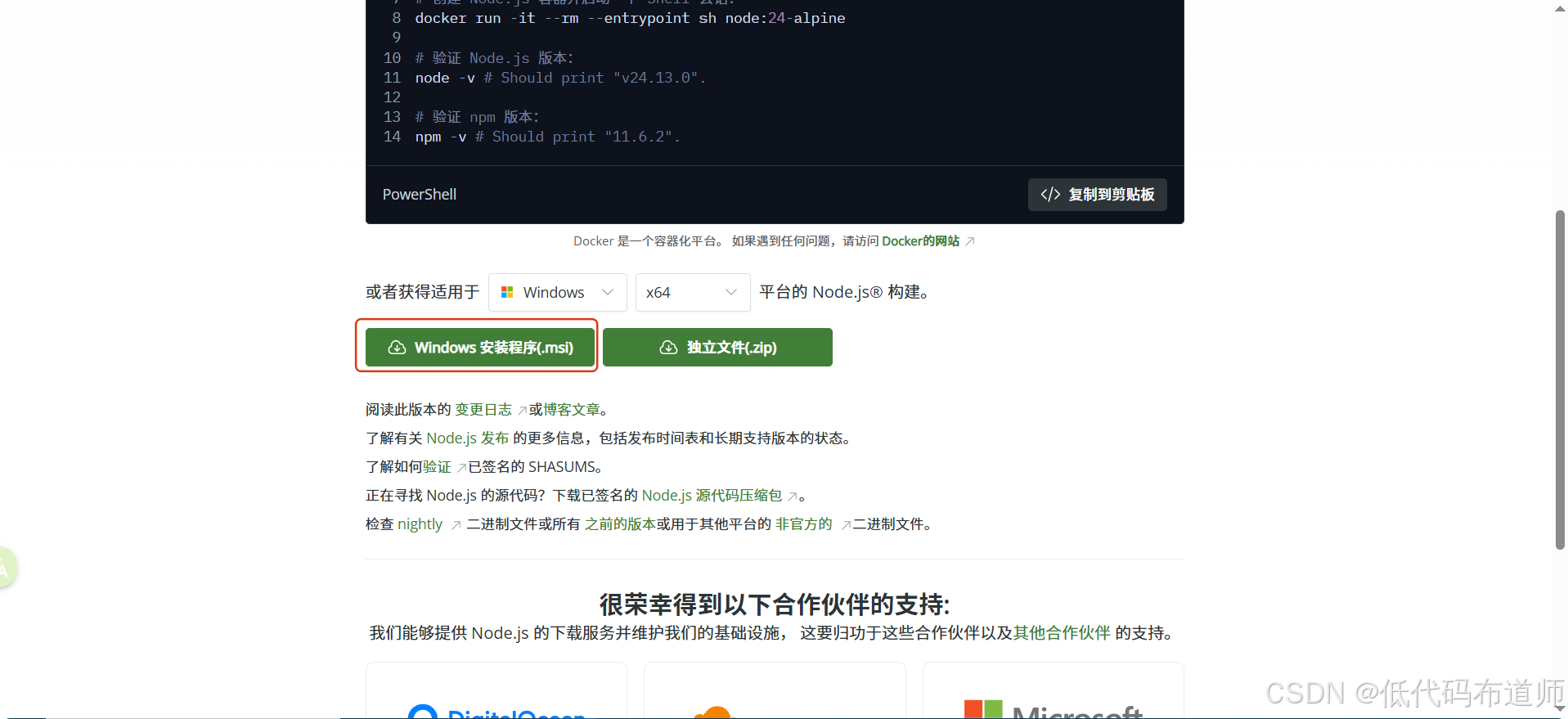This screenshot has height=719, width=1568.
Task: Click cloud download icon on zip button
Action: 668,348
